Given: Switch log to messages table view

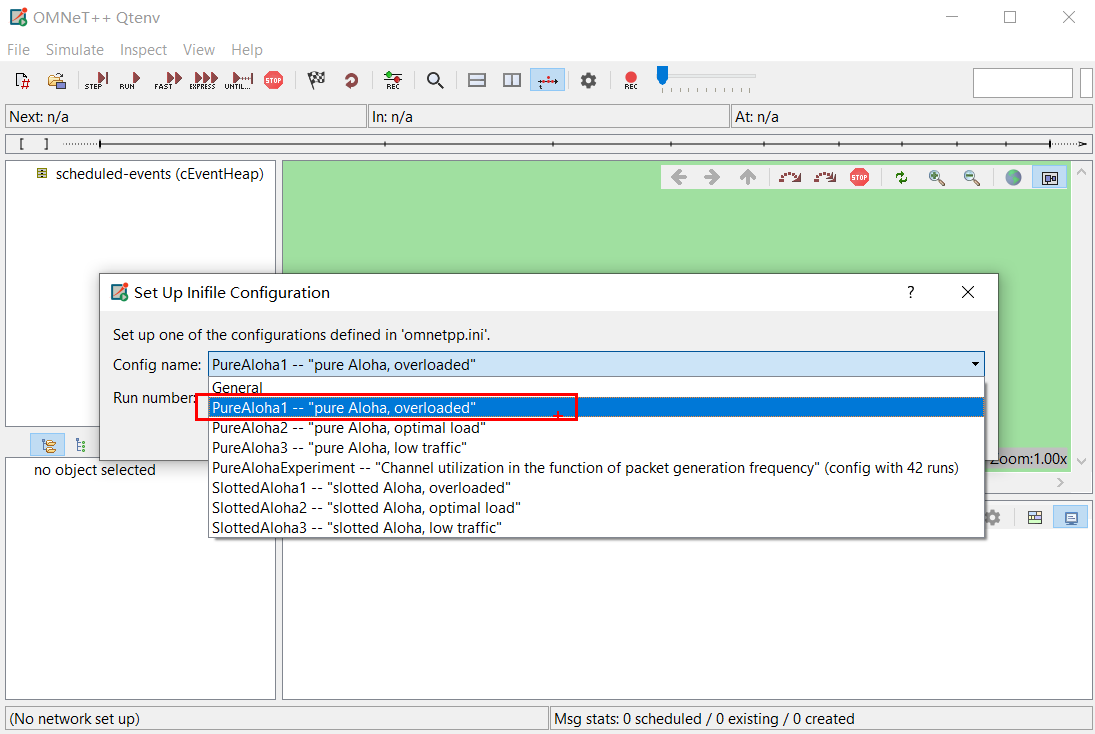Looking at the screenshot, I should [1035, 518].
